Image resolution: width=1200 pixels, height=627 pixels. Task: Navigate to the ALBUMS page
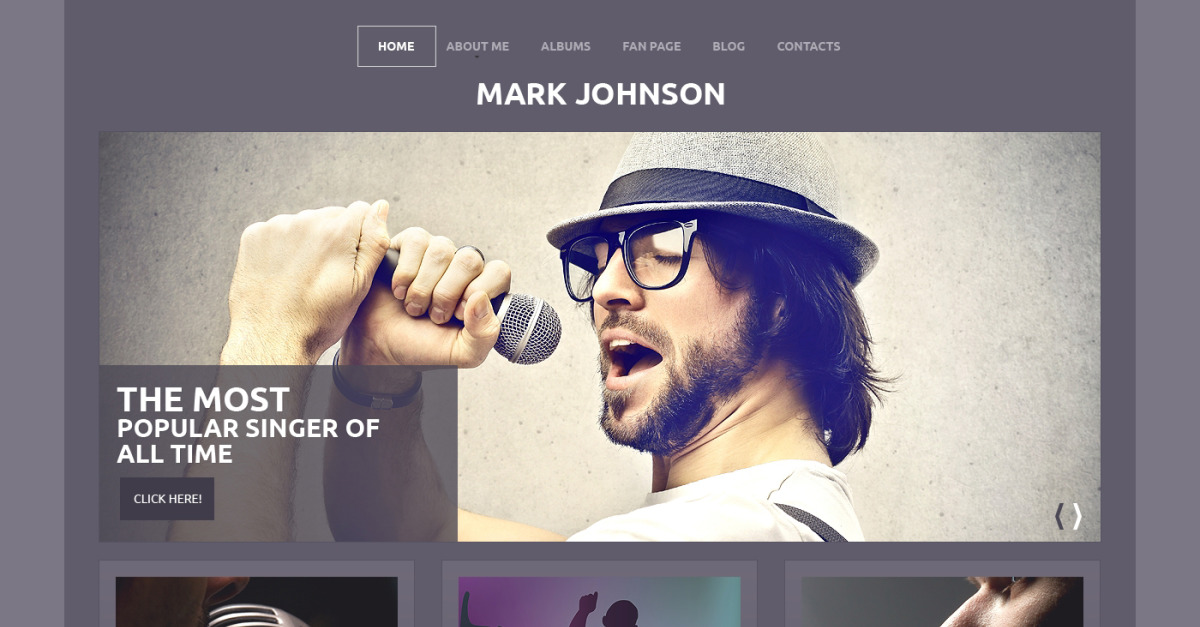(565, 46)
